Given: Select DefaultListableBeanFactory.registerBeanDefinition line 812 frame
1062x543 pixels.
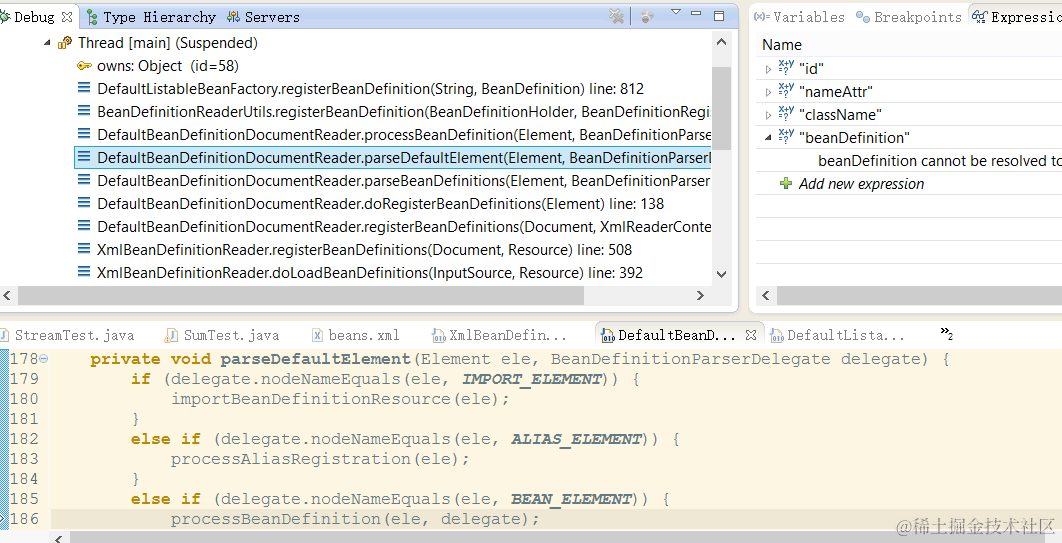Looking at the screenshot, I should [370, 89].
